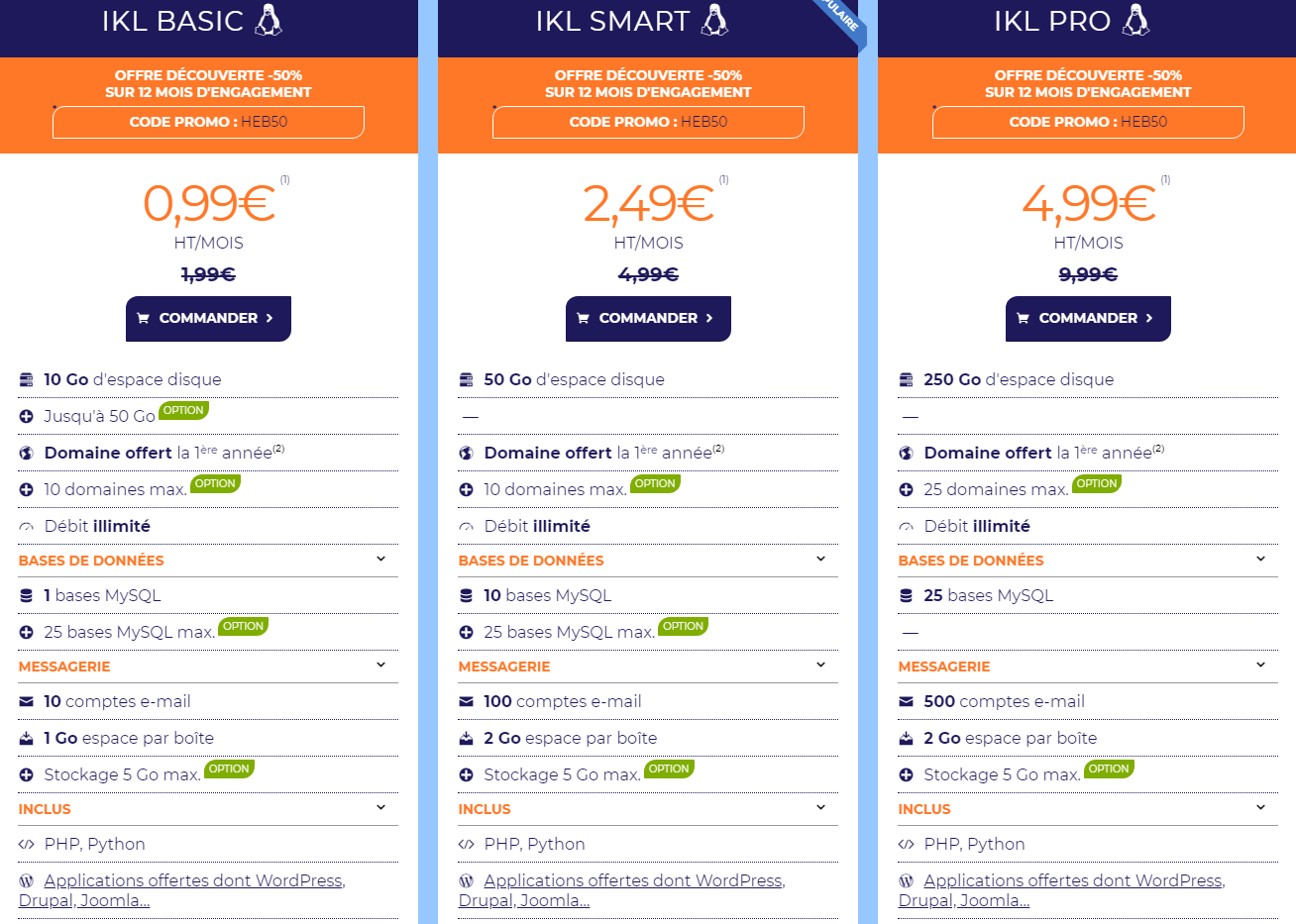Click the envelope icon beside 100 comptes e-mail
The width and height of the screenshot is (1296, 924).
(x=466, y=702)
